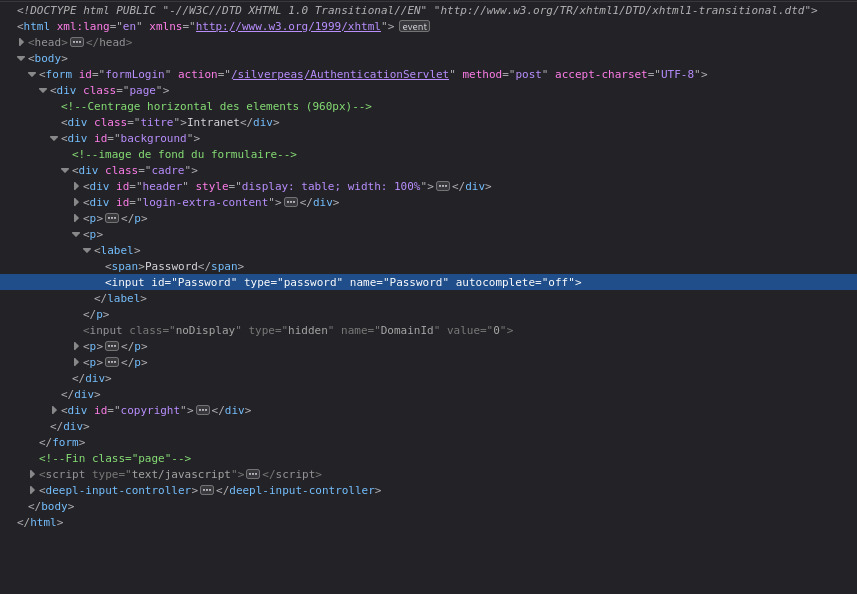Click the name="DomainId" attribute value
This screenshot has height=594, width=857.
(x=407, y=331)
